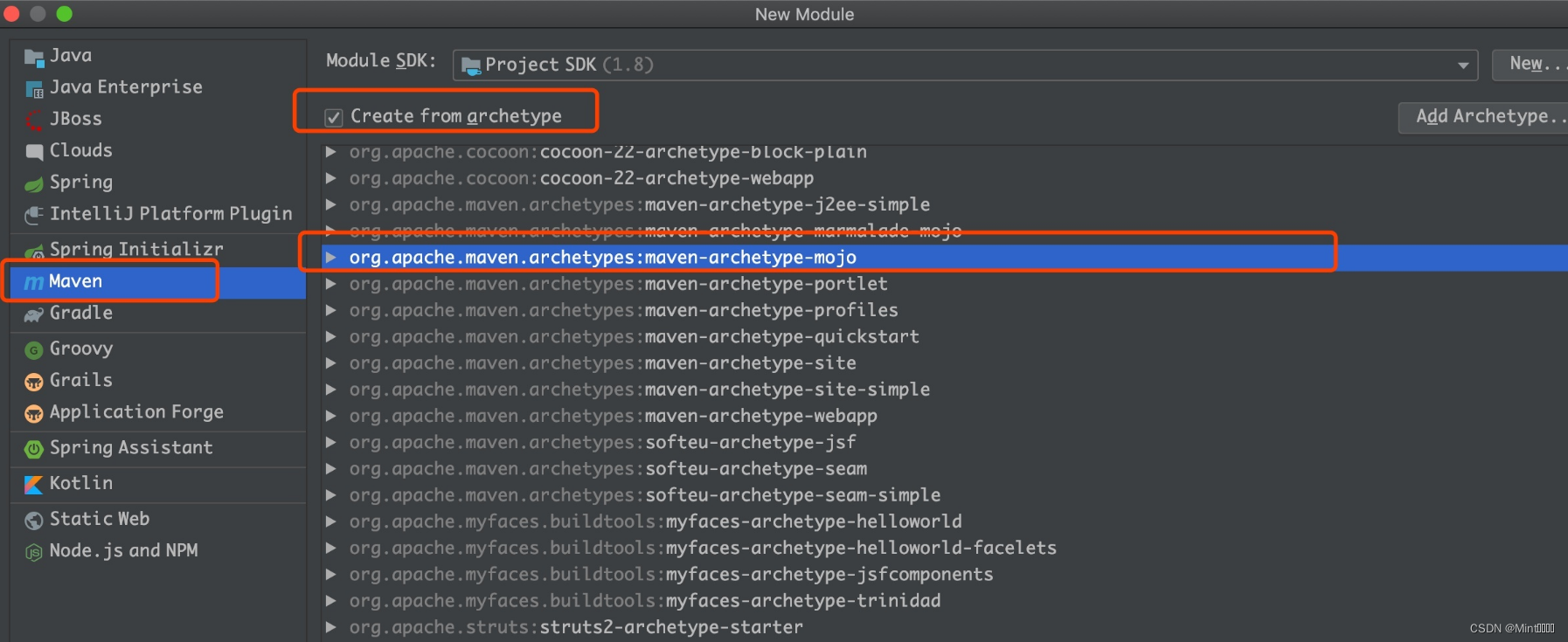Expand the selected maven-archetype-mojo node

[331, 258]
